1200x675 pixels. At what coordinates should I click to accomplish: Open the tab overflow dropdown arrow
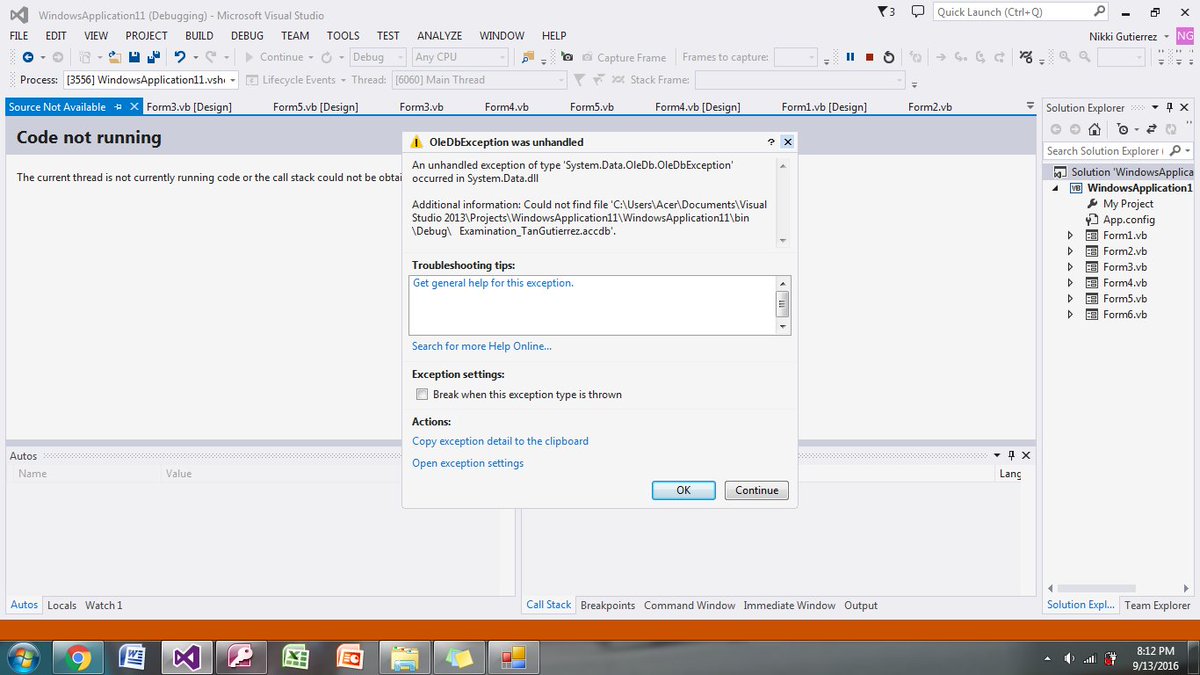(1031, 106)
